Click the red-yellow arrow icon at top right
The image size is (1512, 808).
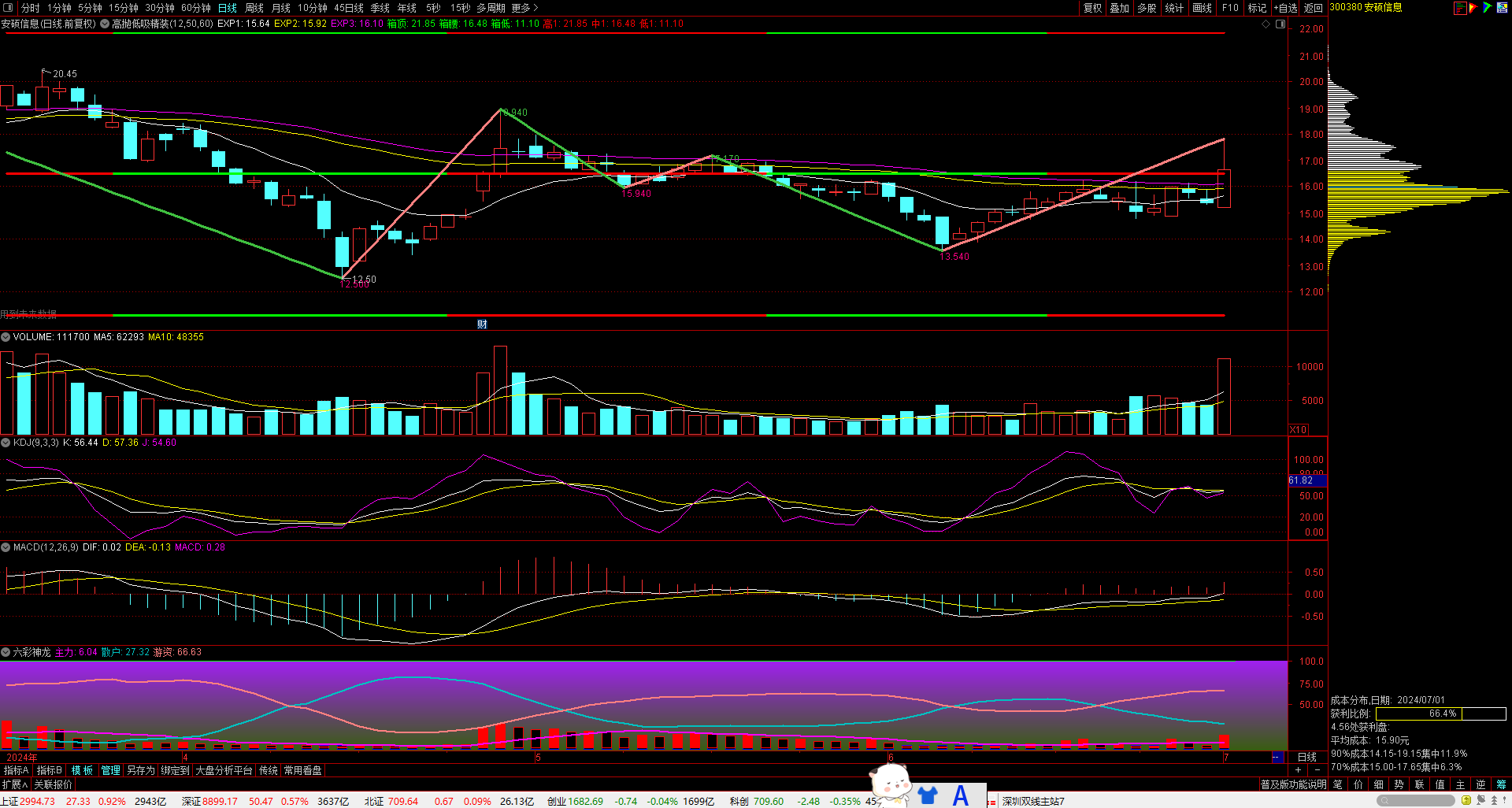[x=1473, y=8]
